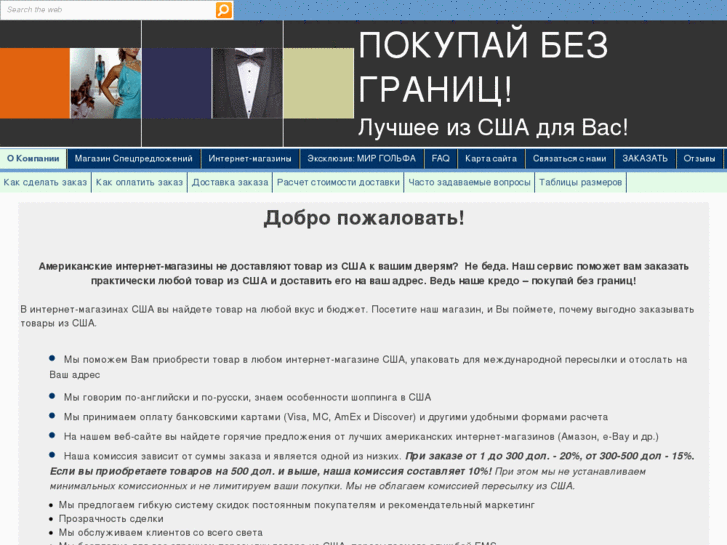The width and height of the screenshot is (727, 545).
Task: Click the 'Лучшее из США для Вас!' tagline
Action: point(493,128)
